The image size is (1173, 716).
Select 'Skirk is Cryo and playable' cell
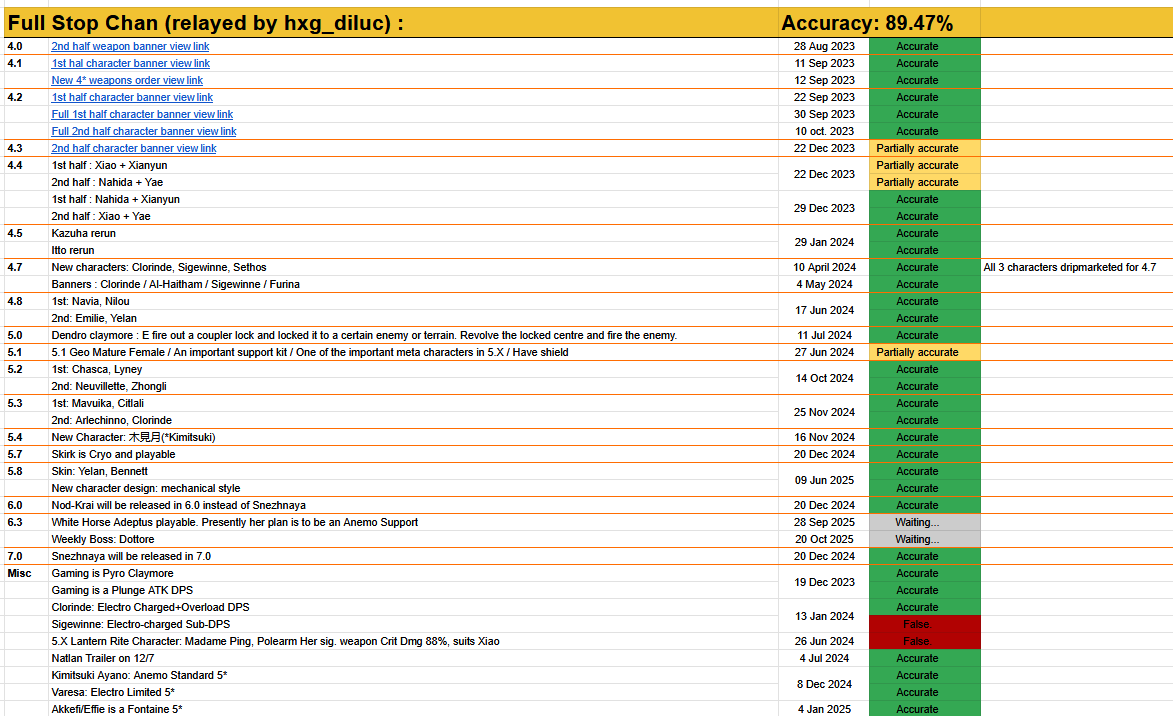tap(413, 455)
